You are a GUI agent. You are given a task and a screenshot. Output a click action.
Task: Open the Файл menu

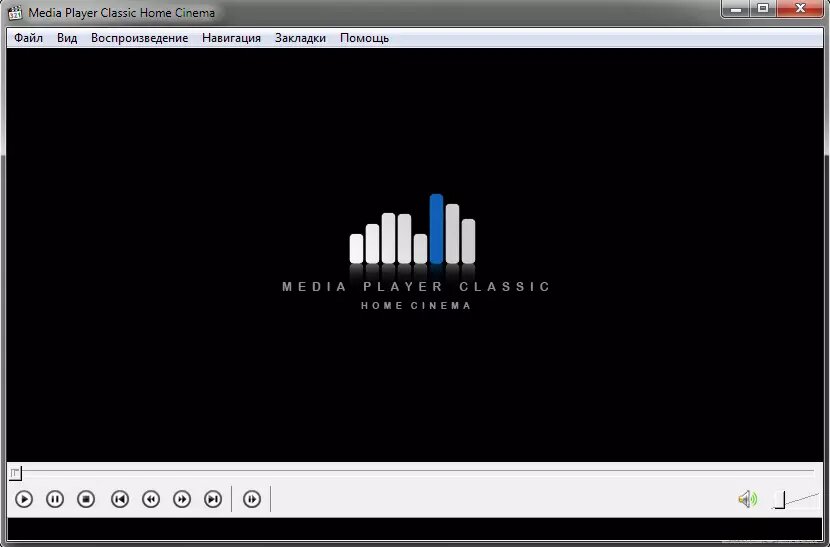(29, 38)
